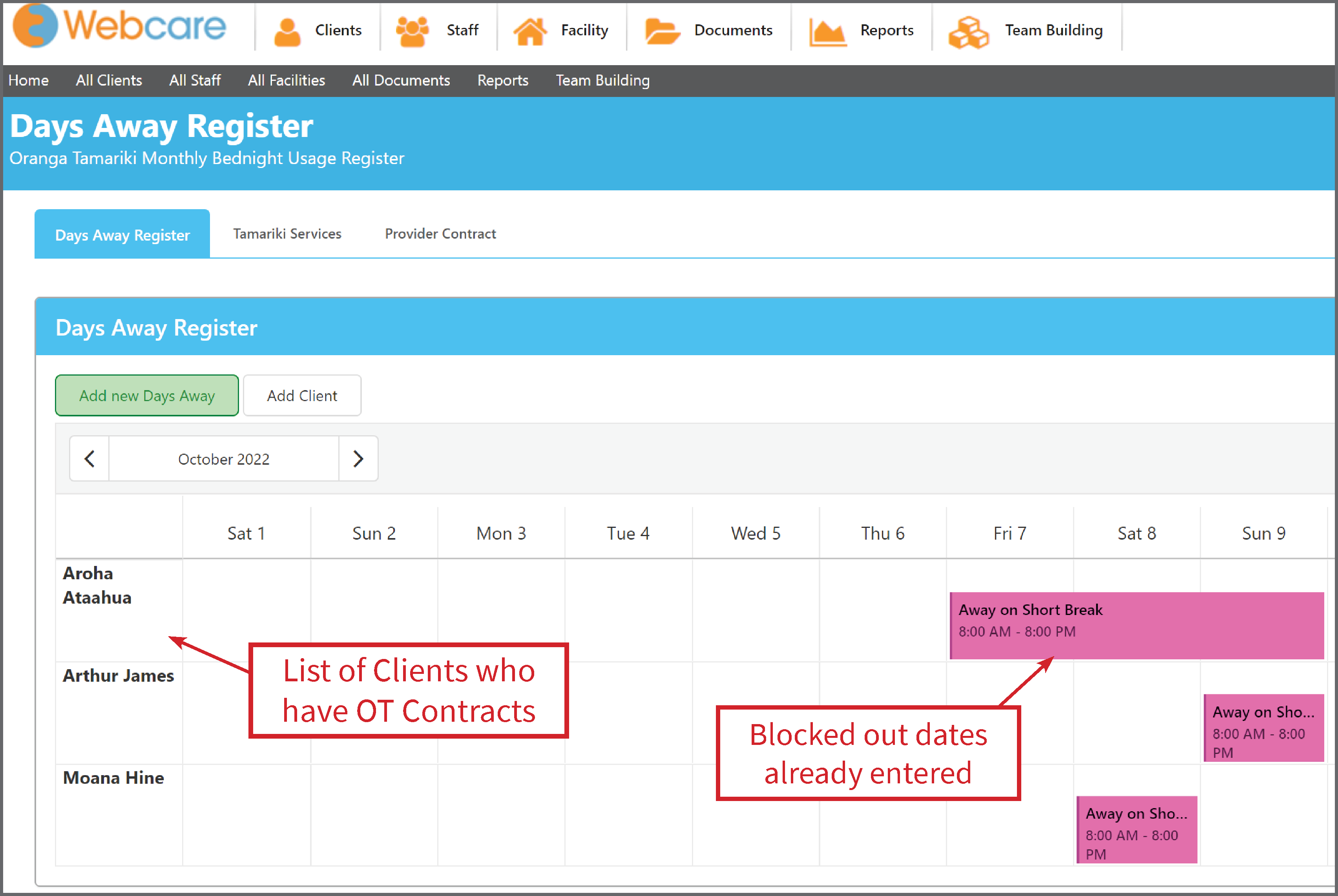Click the Tue 4 column header
The height and width of the screenshot is (896, 1338).
pyautogui.click(x=628, y=533)
